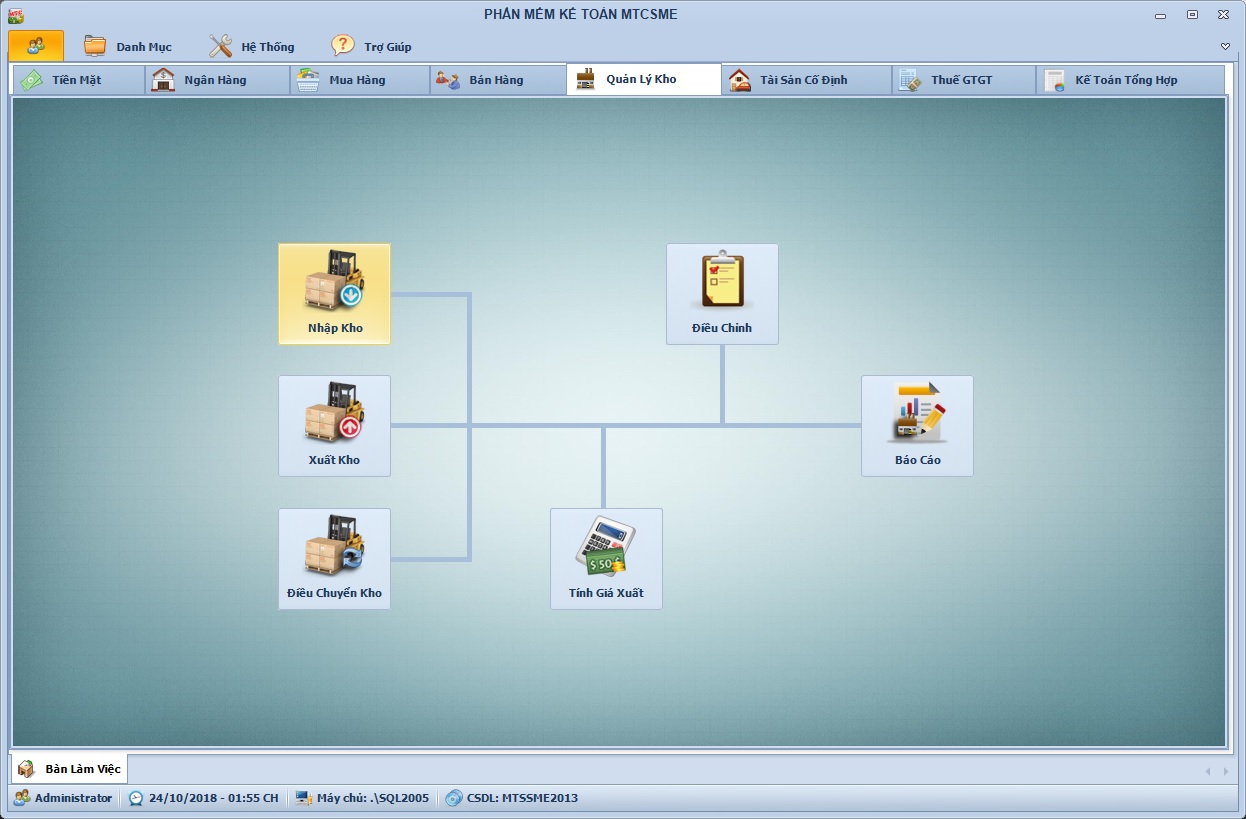Select the Mua Hàng tab

357,80
